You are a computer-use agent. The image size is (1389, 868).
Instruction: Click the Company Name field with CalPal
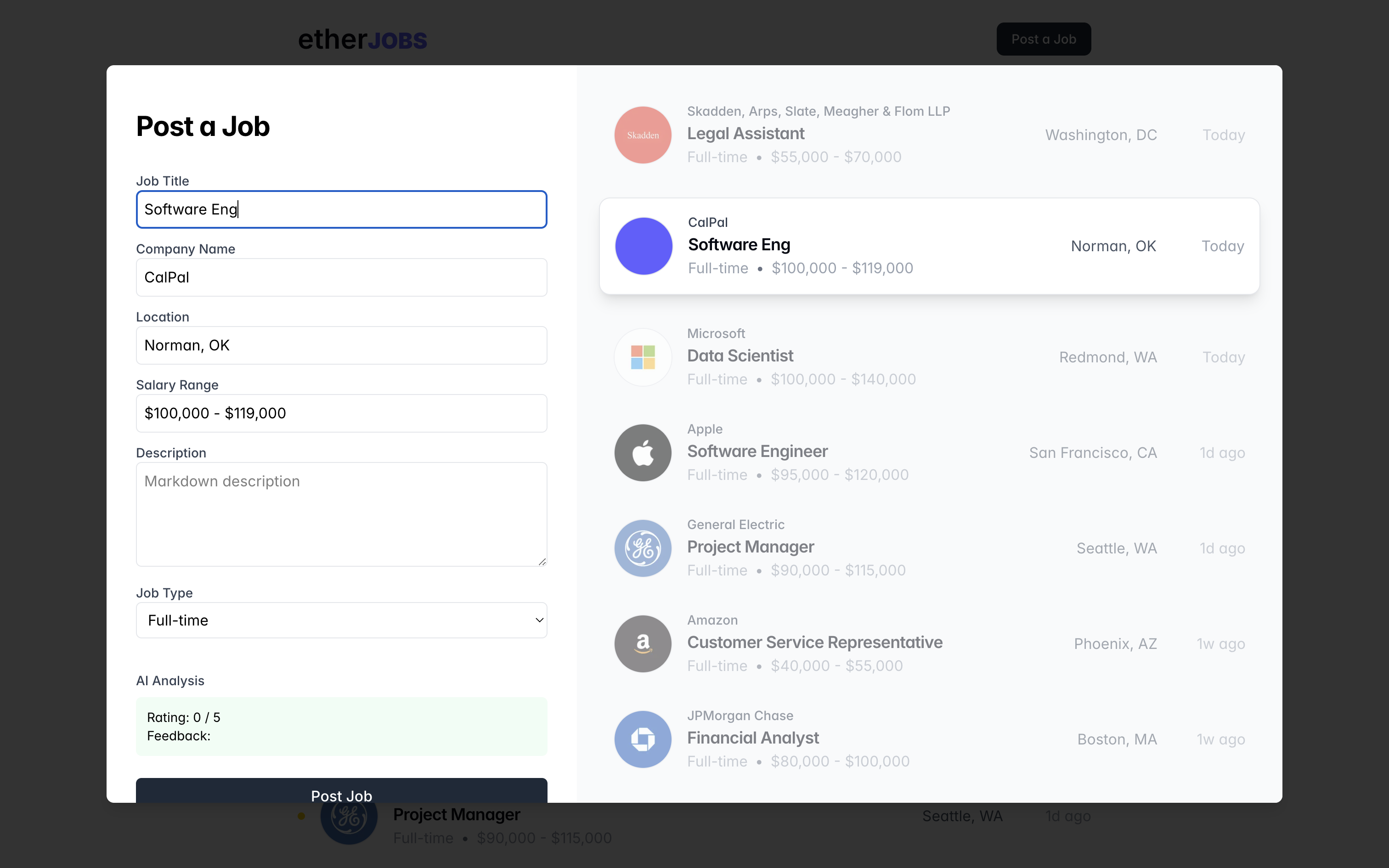pos(341,277)
